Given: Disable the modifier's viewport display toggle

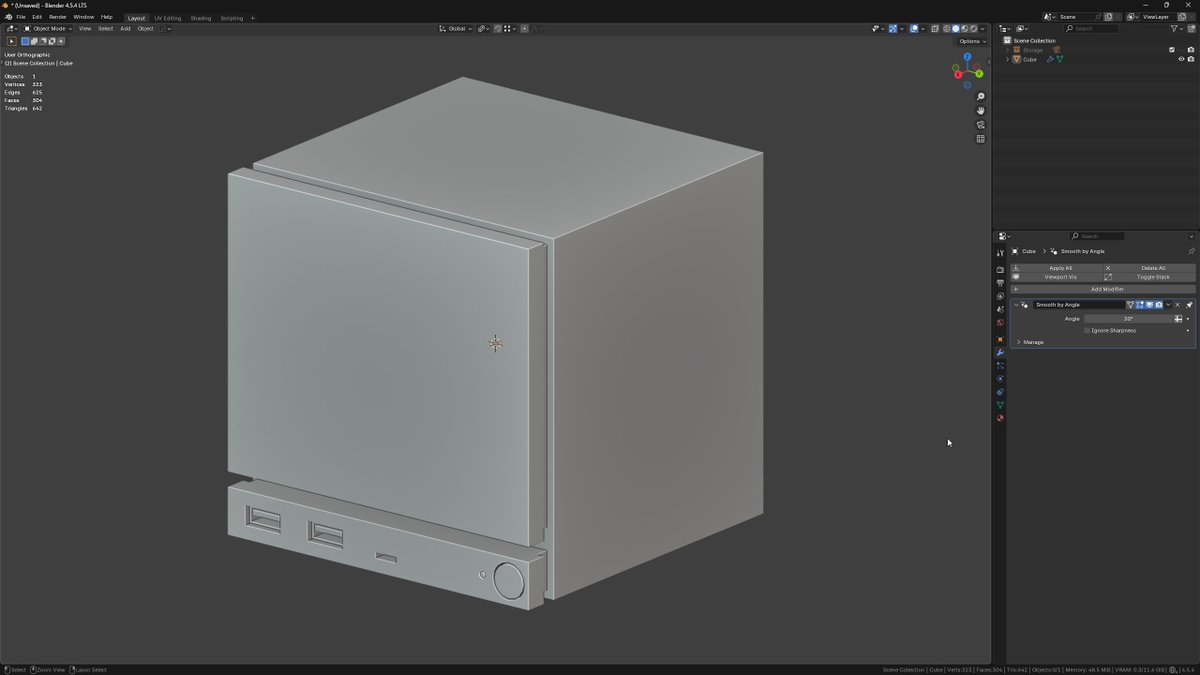Looking at the screenshot, I should tap(1149, 304).
